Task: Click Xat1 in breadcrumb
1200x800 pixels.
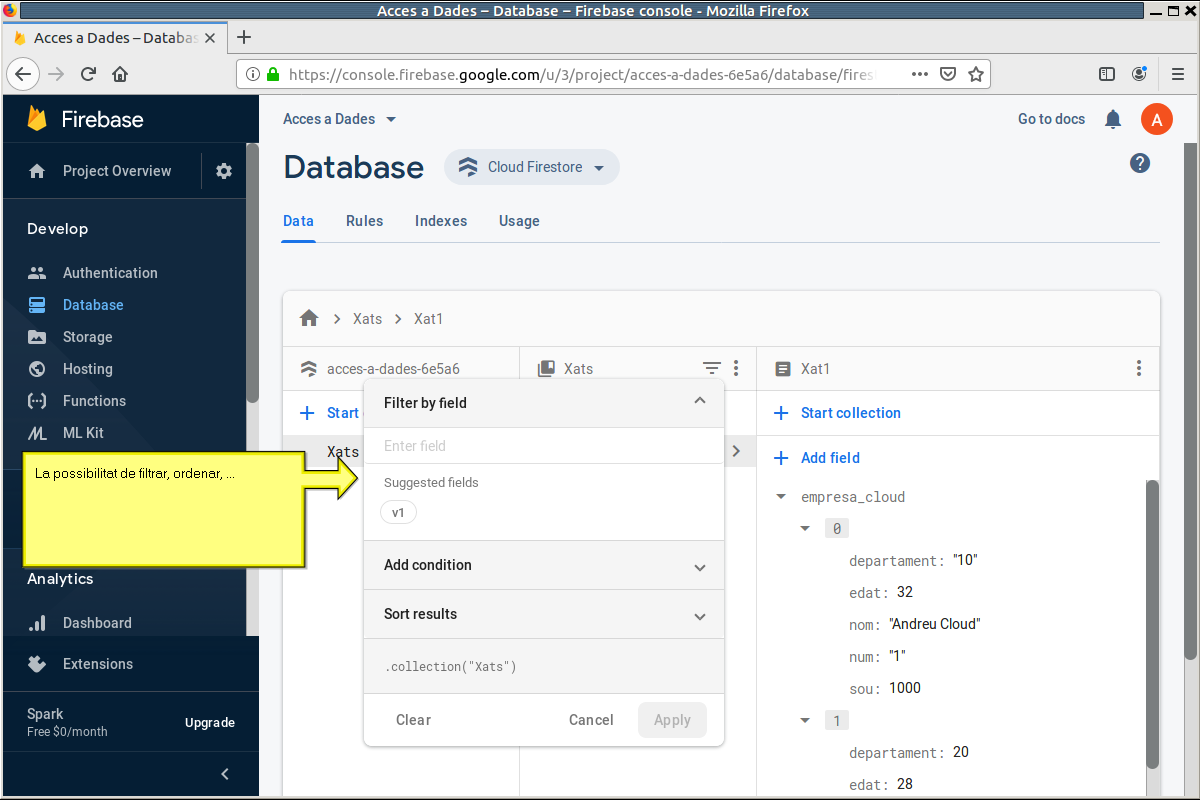Action: pos(428,319)
